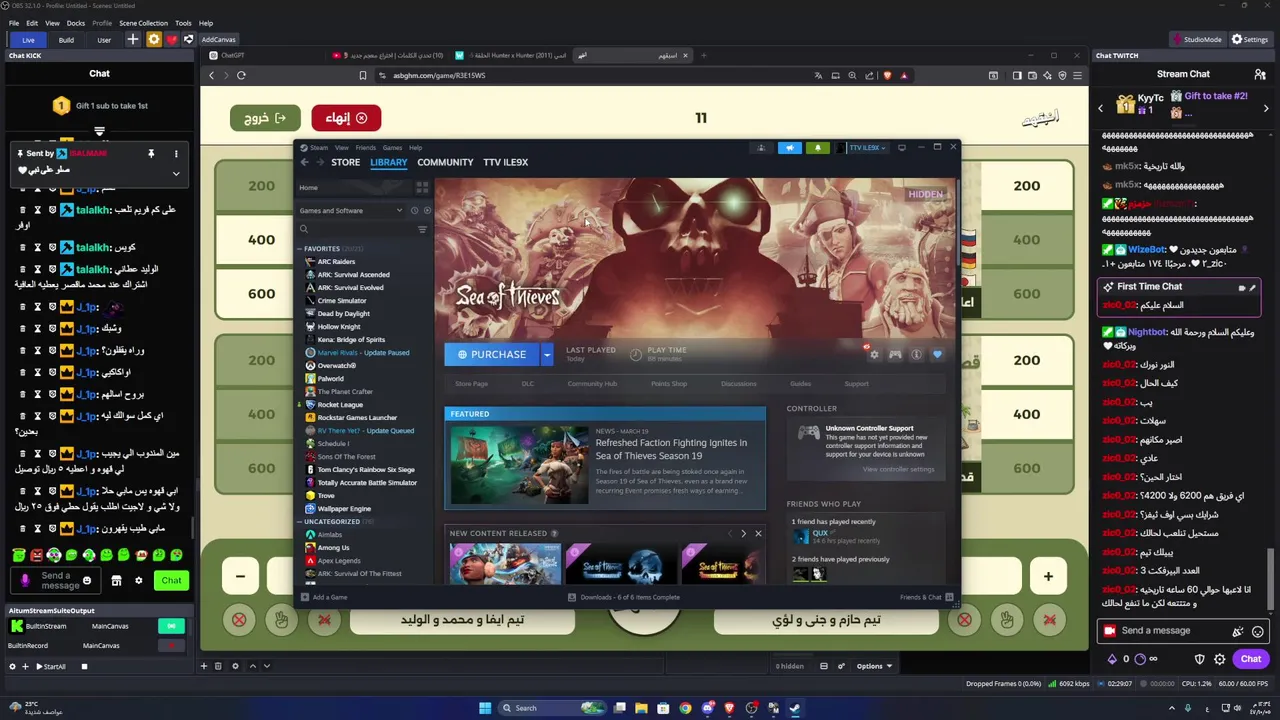Image resolution: width=1280 pixels, height=720 pixels.
Task: Open advanced filter icon beside Steam search
Action: coord(422,229)
